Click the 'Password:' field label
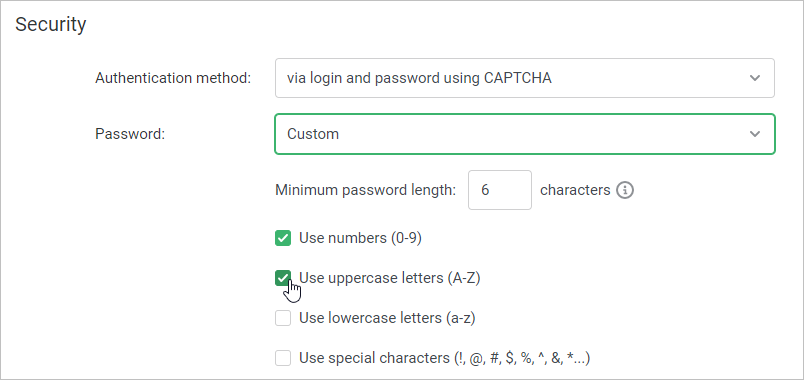This screenshot has height=380, width=804. point(130,134)
